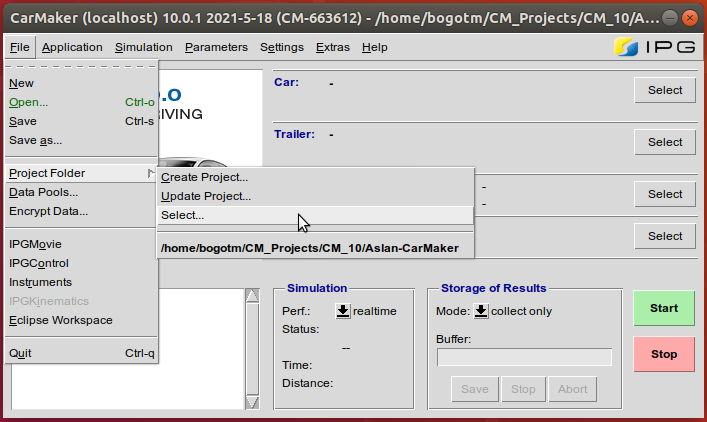Click the scrollbar up arrow
707x422 pixels.
pyautogui.click(x=252, y=295)
